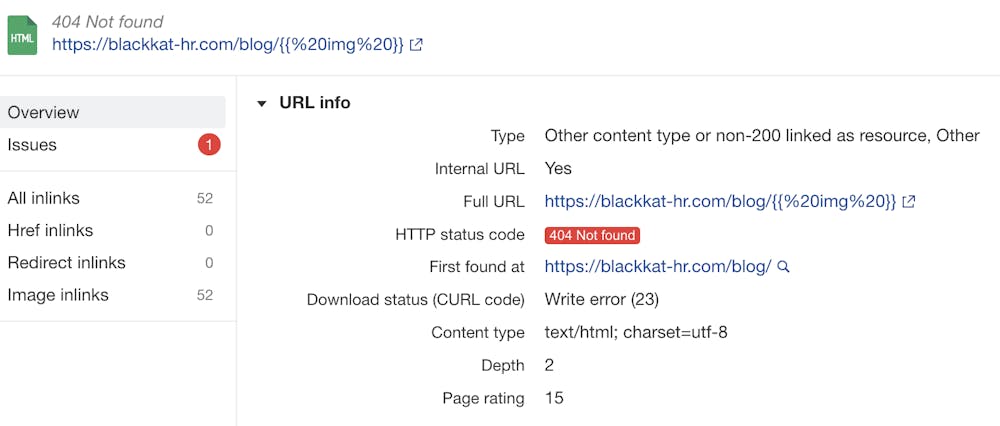
Task: Open the First found at blog link
Action: point(657,267)
